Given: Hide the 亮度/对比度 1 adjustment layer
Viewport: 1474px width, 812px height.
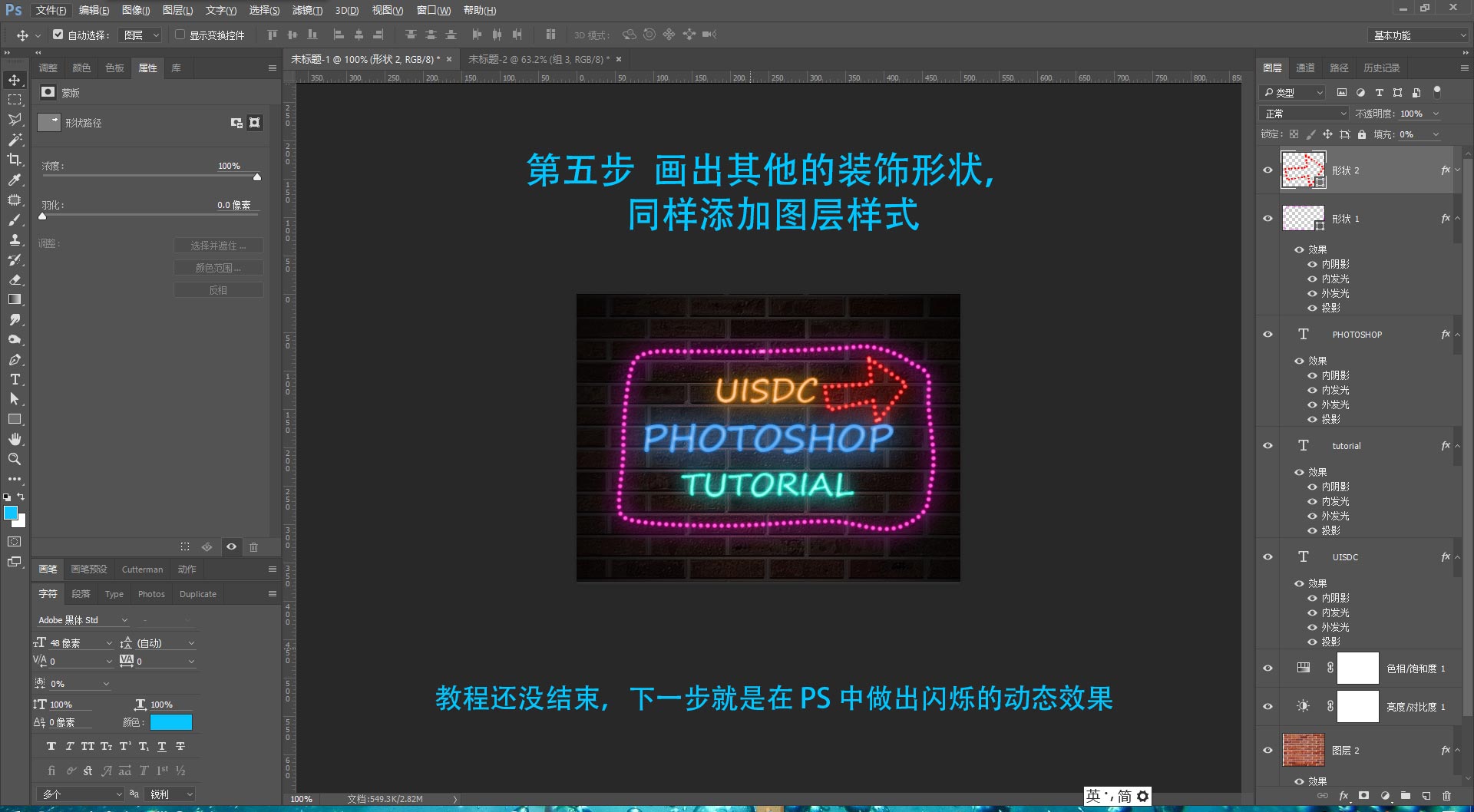Looking at the screenshot, I should (x=1268, y=707).
